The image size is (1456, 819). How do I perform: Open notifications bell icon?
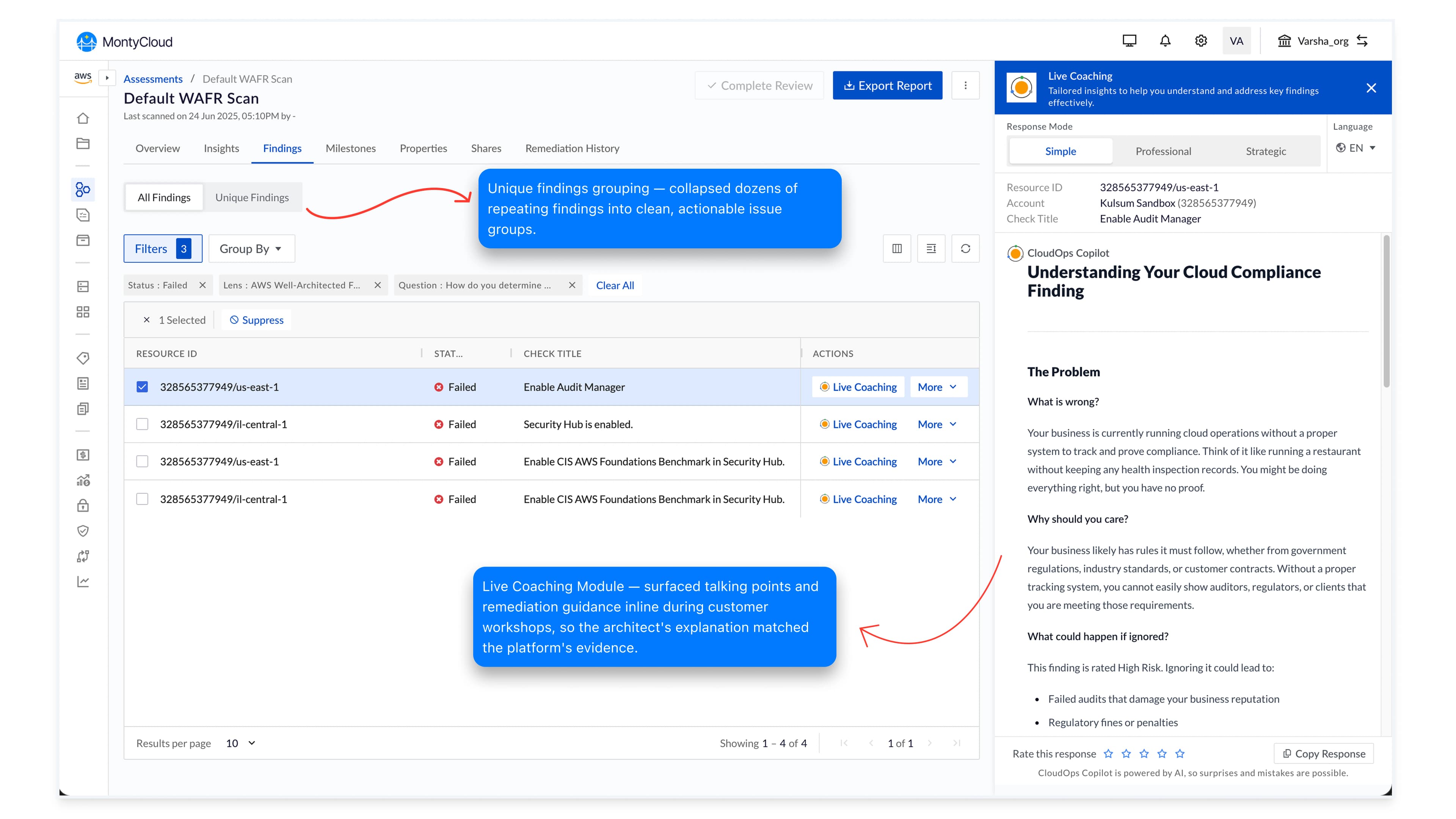tap(1165, 41)
